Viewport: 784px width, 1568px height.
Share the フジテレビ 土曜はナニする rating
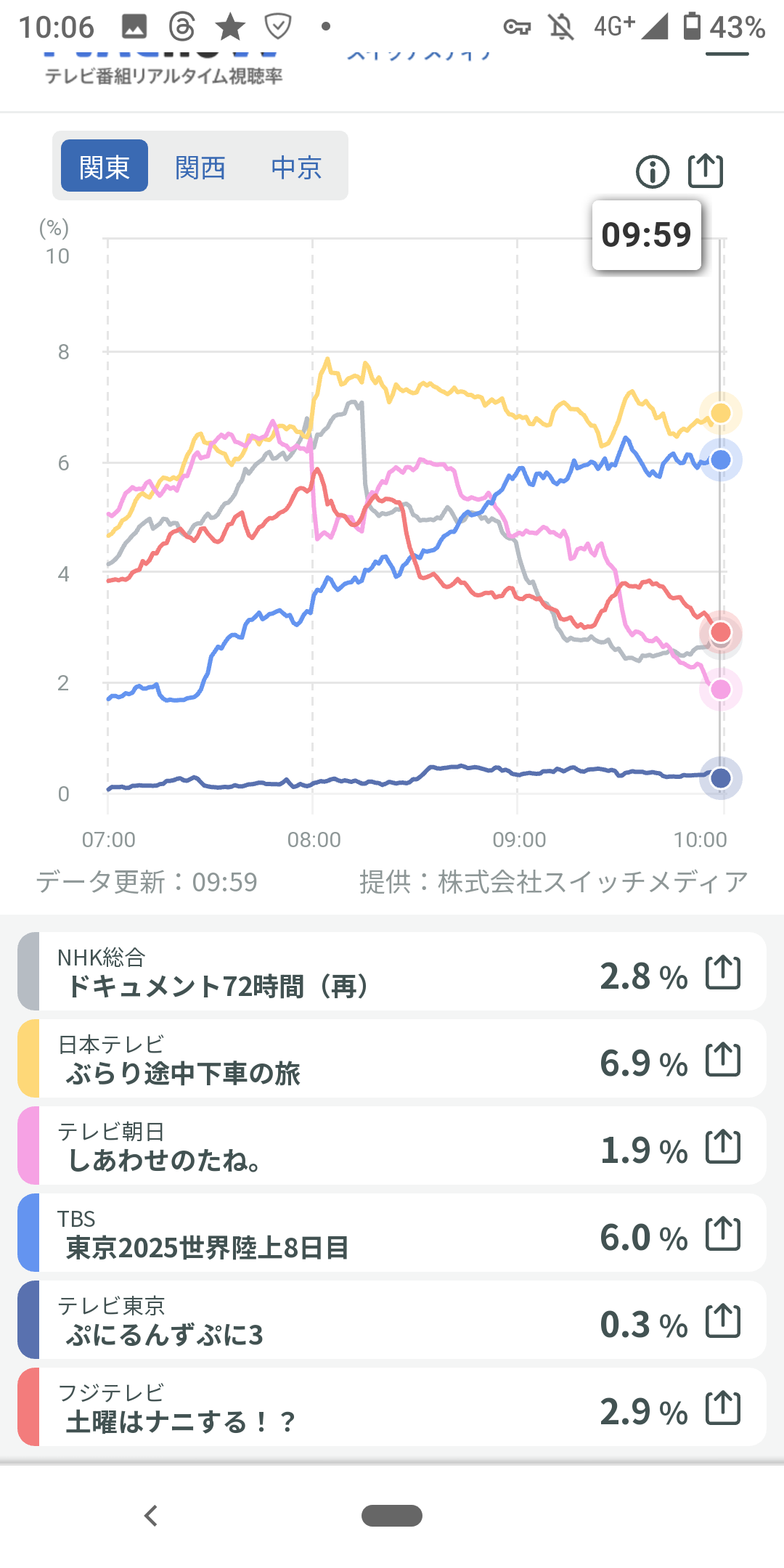723,1408
